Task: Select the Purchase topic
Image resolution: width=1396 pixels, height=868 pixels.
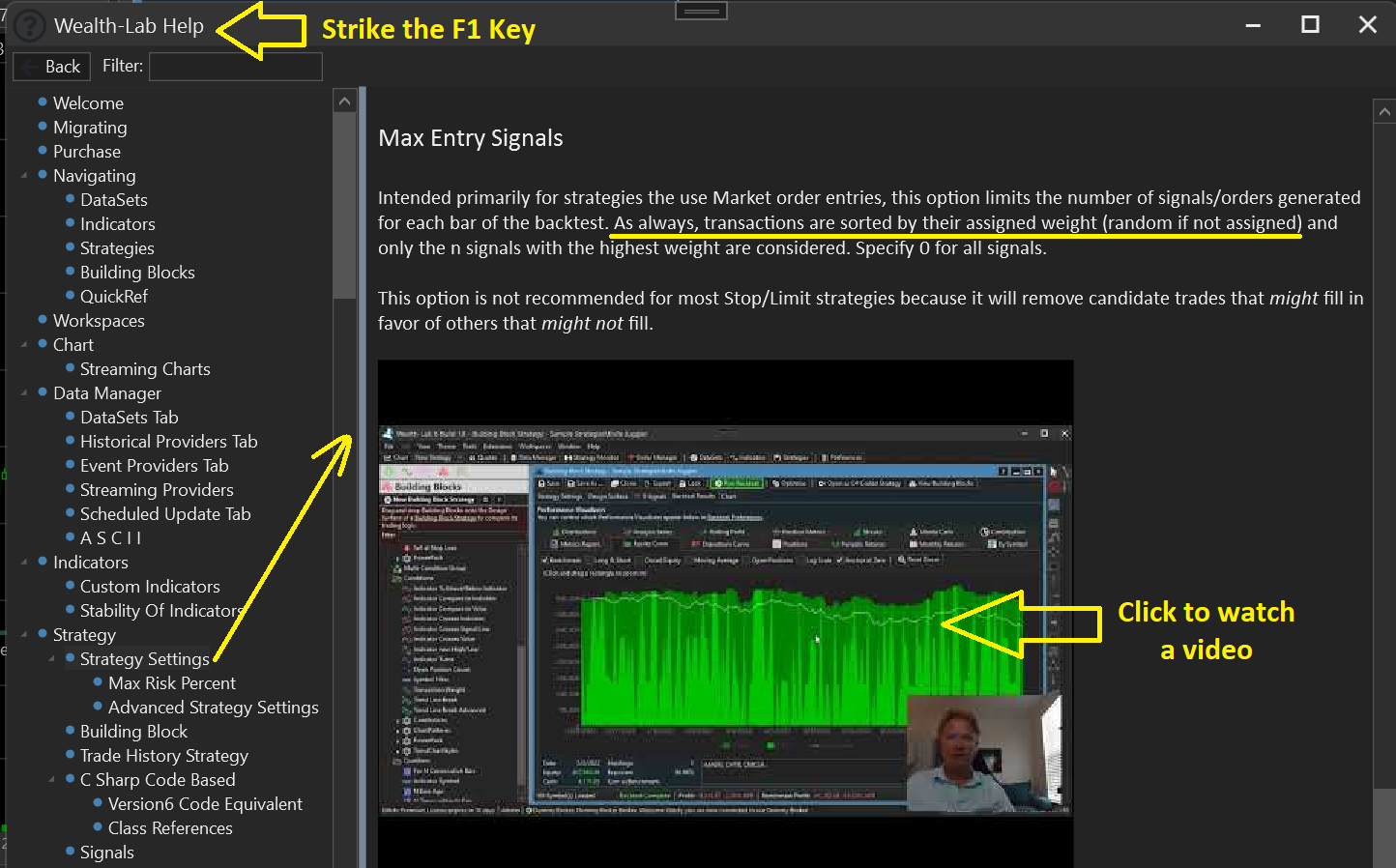Action: [87, 152]
